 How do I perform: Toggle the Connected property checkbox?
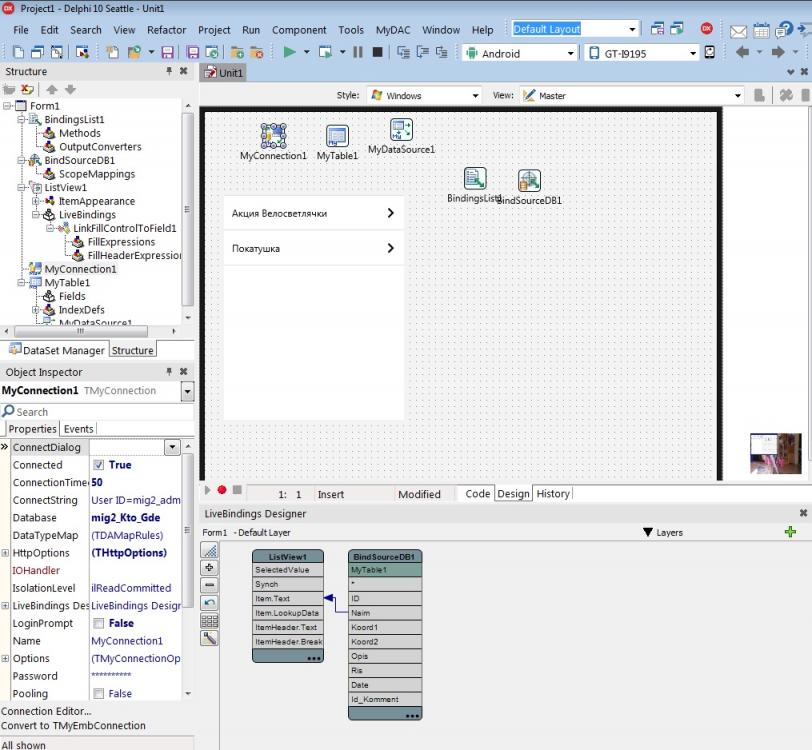coord(98,465)
